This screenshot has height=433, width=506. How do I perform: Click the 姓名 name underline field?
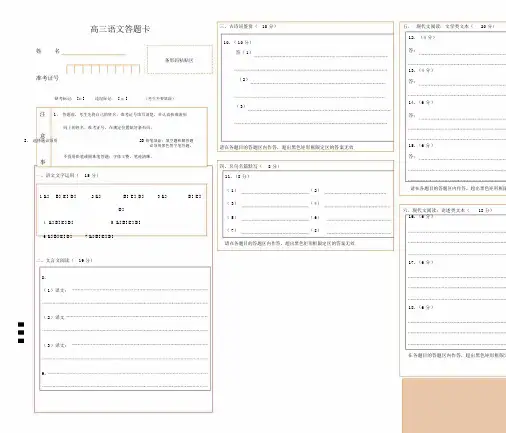tap(94, 53)
